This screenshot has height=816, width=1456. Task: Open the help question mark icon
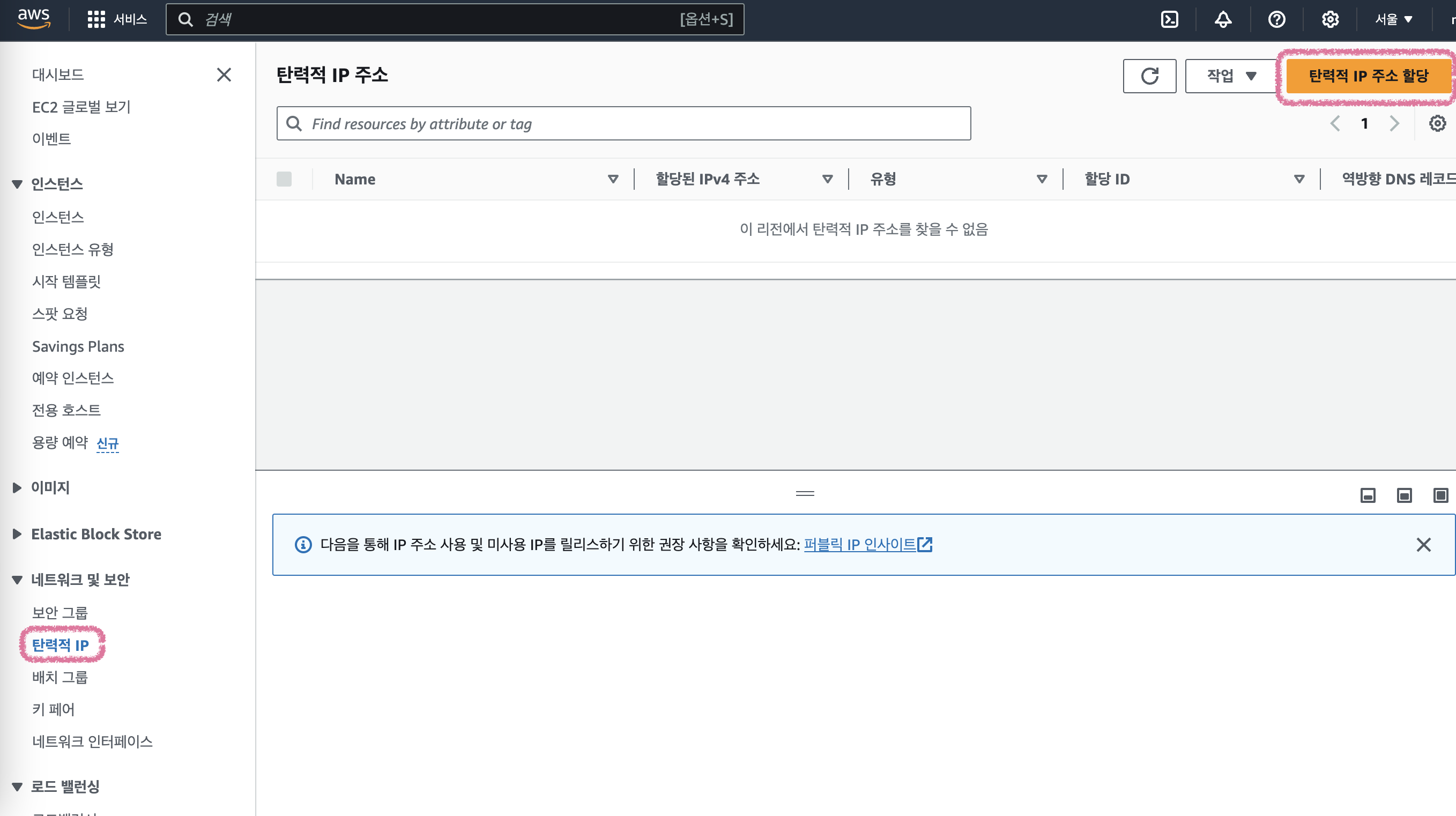pos(1276,19)
